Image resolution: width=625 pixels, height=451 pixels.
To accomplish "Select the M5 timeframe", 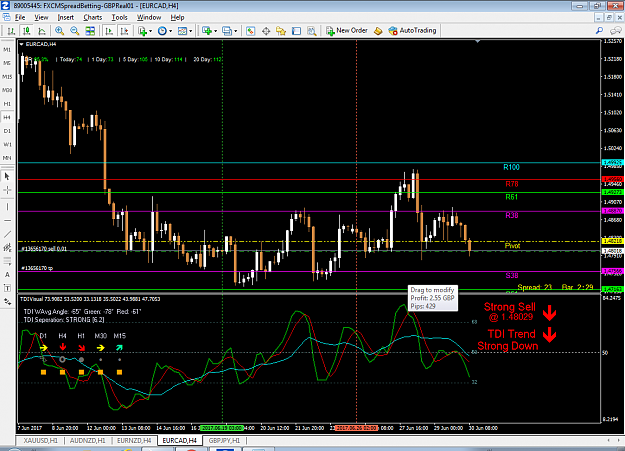I will [7, 63].
